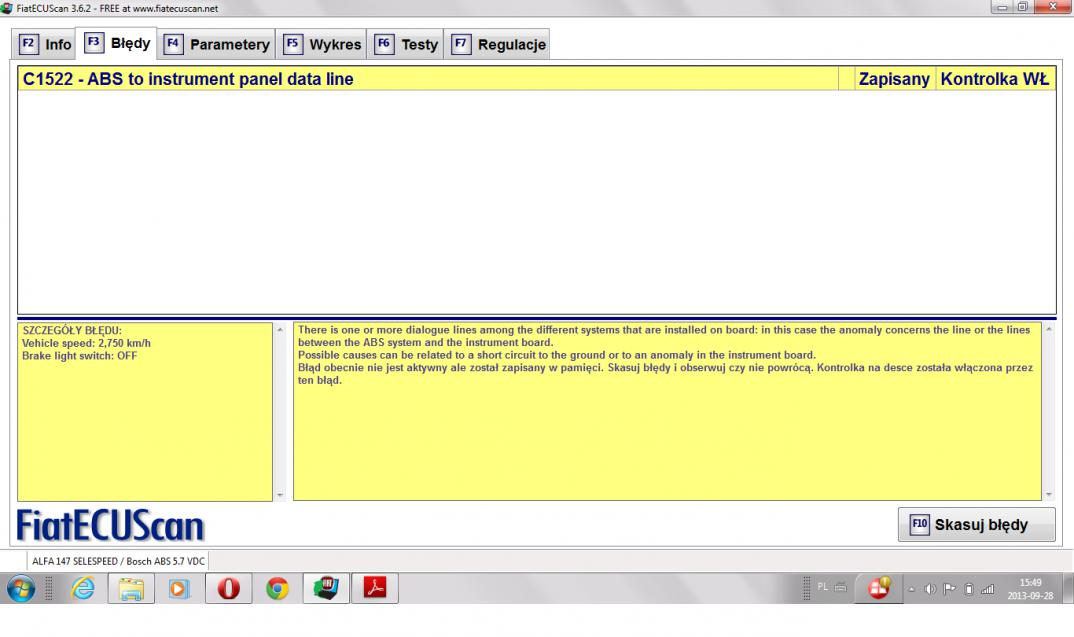Restore down the FiatECUScan window
This screenshot has width=1074, height=637.
point(1022,7)
